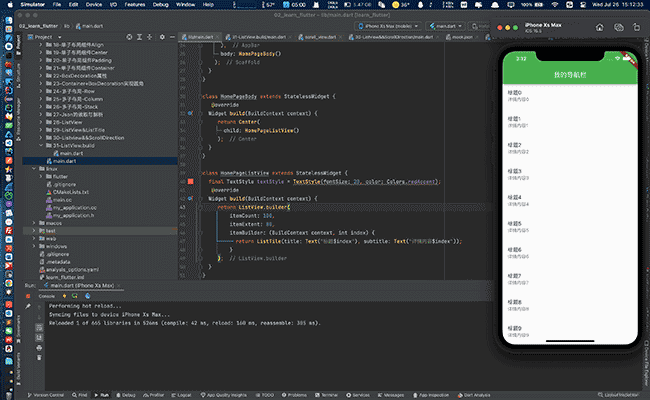Expand the macos folder
The width and height of the screenshot is (650, 400).
[34, 223]
